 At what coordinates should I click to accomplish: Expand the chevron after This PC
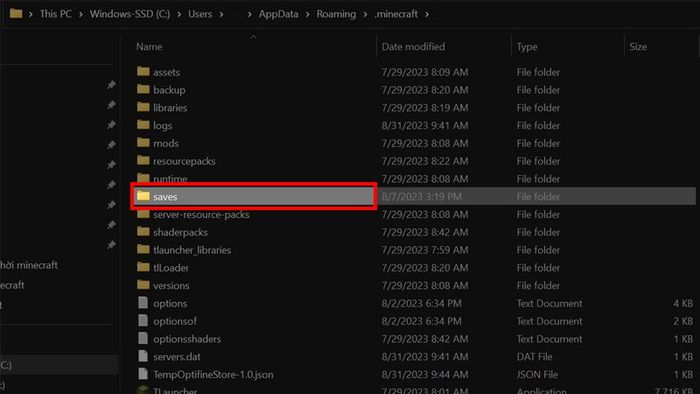coord(81,14)
